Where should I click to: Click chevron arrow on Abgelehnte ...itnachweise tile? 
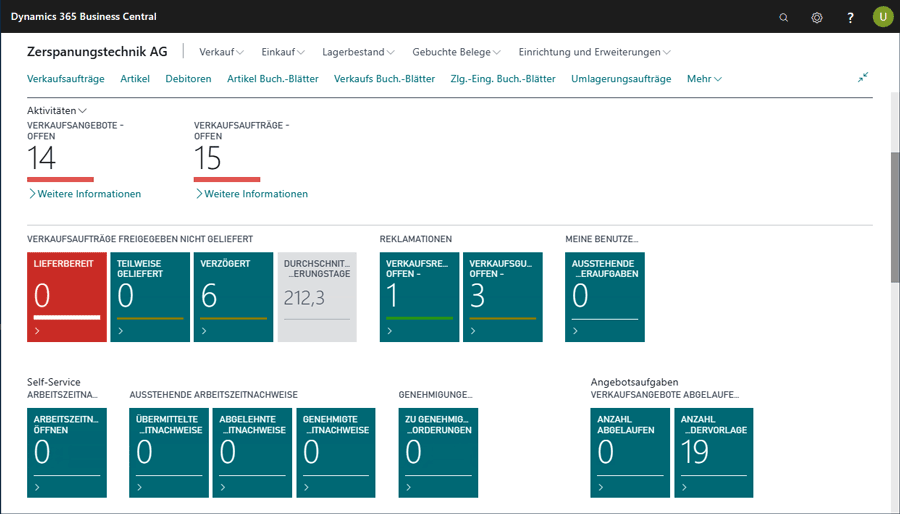click(223, 487)
